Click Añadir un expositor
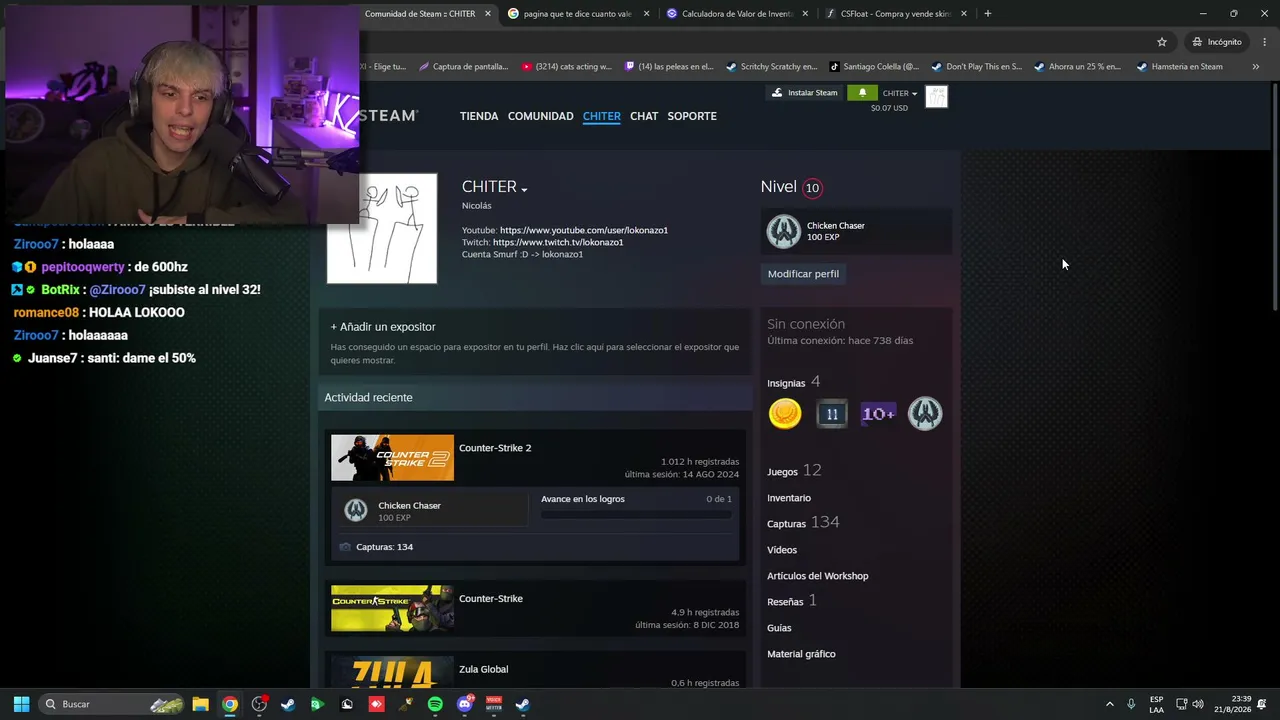This screenshot has height=720, width=1280. pos(383,327)
